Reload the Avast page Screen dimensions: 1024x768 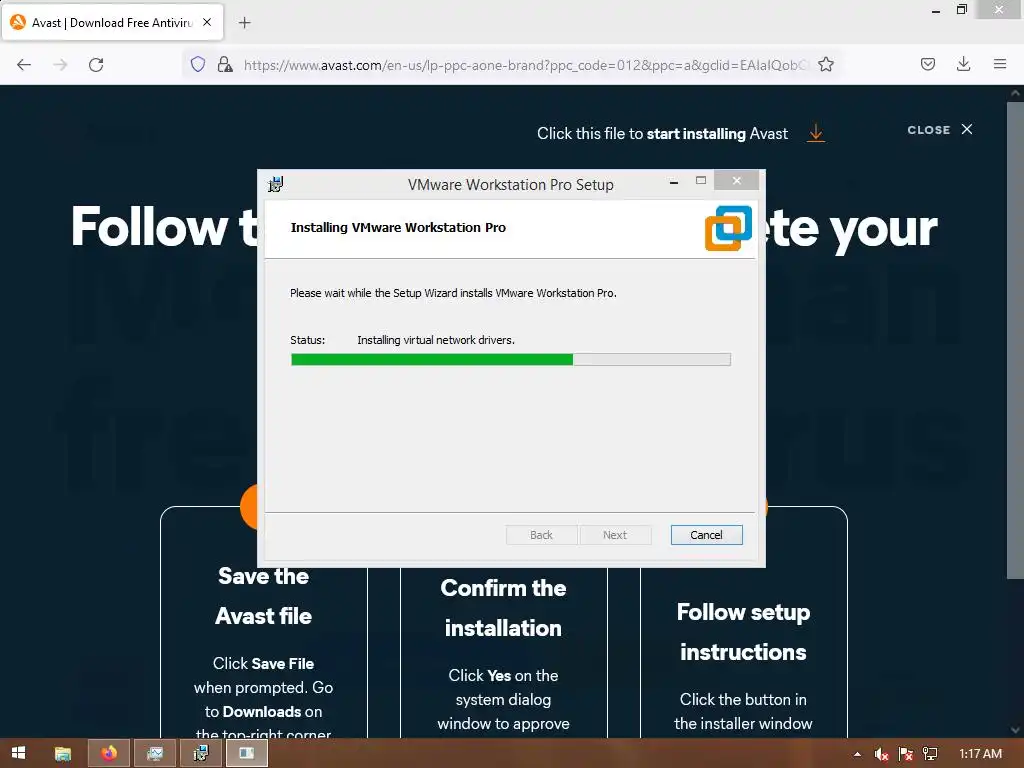(96, 65)
